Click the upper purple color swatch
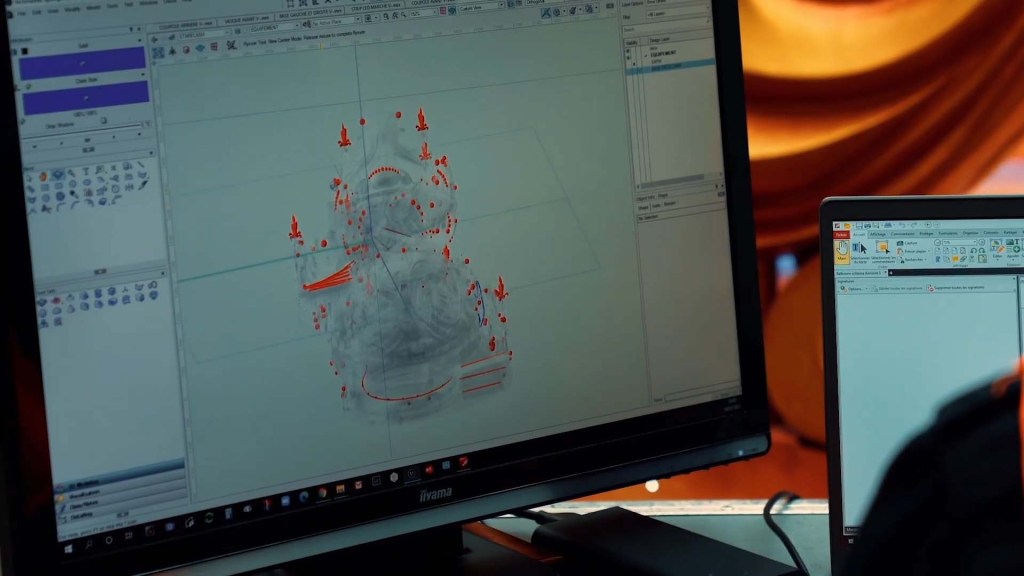 83,64
